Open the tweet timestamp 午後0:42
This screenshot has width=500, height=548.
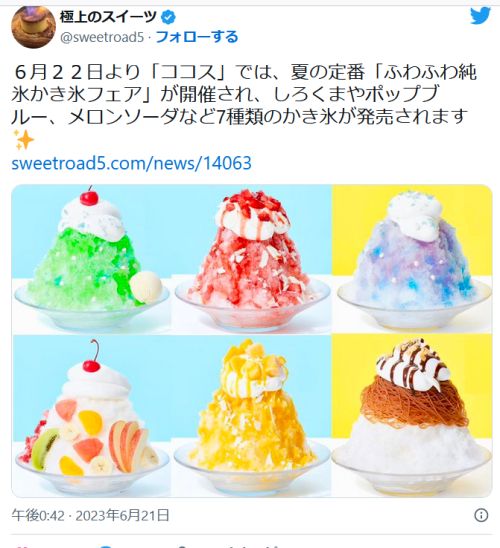[x=38, y=515]
